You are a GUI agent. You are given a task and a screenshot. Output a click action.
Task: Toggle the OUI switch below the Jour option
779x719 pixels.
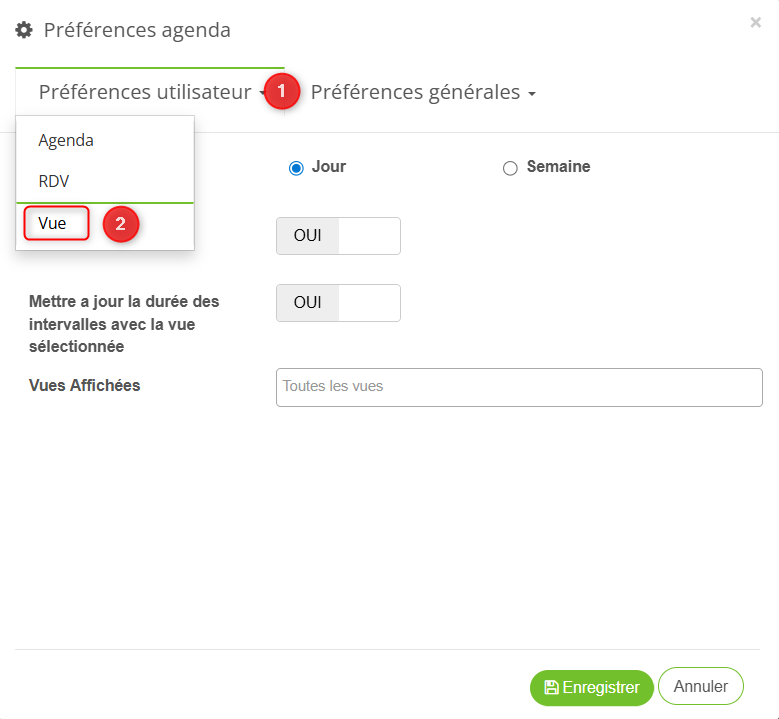[338, 236]
